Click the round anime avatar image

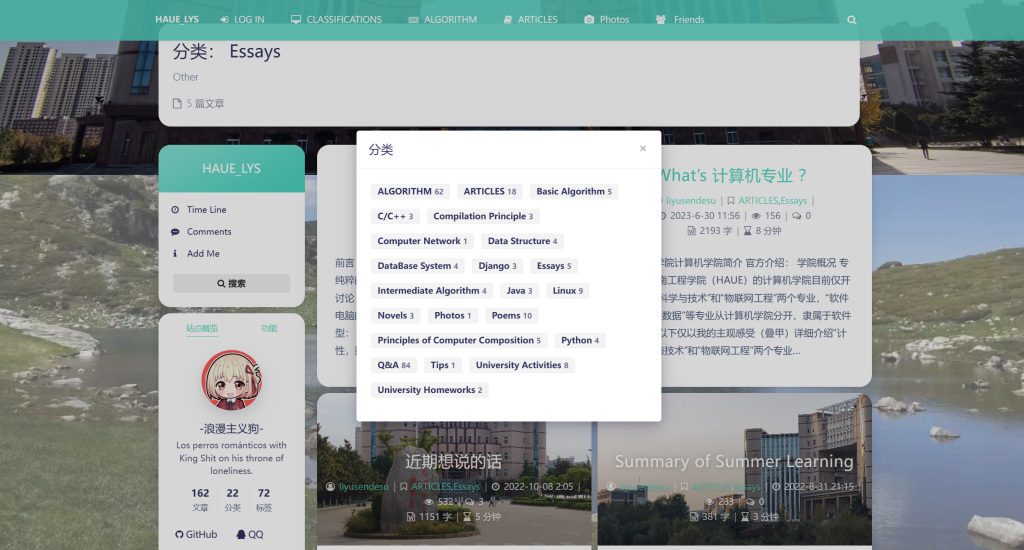click(231, 380)
